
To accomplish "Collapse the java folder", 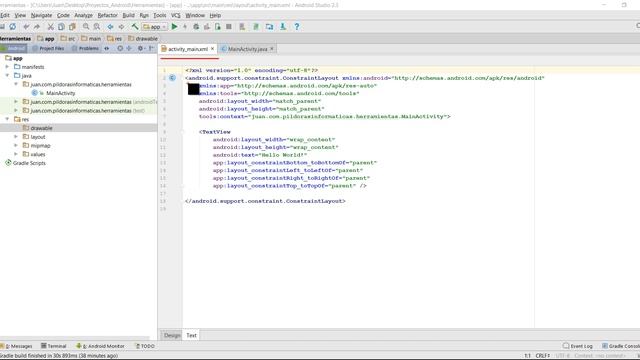I will (7, 76).
